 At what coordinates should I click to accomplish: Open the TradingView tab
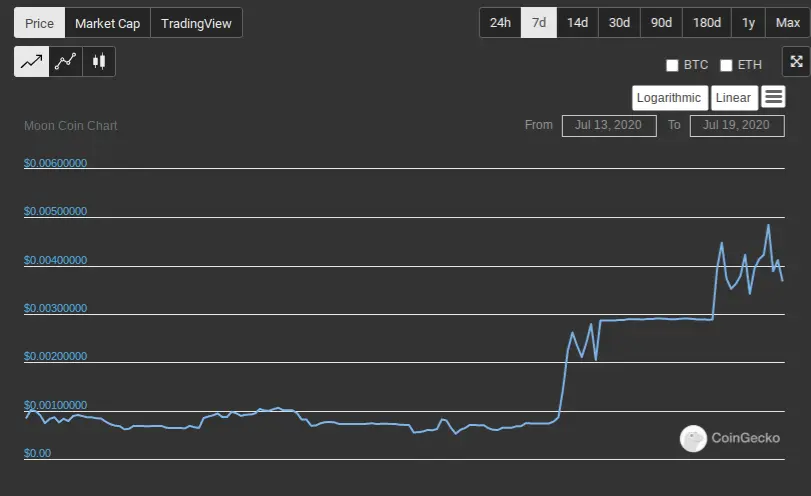[196, 23]
